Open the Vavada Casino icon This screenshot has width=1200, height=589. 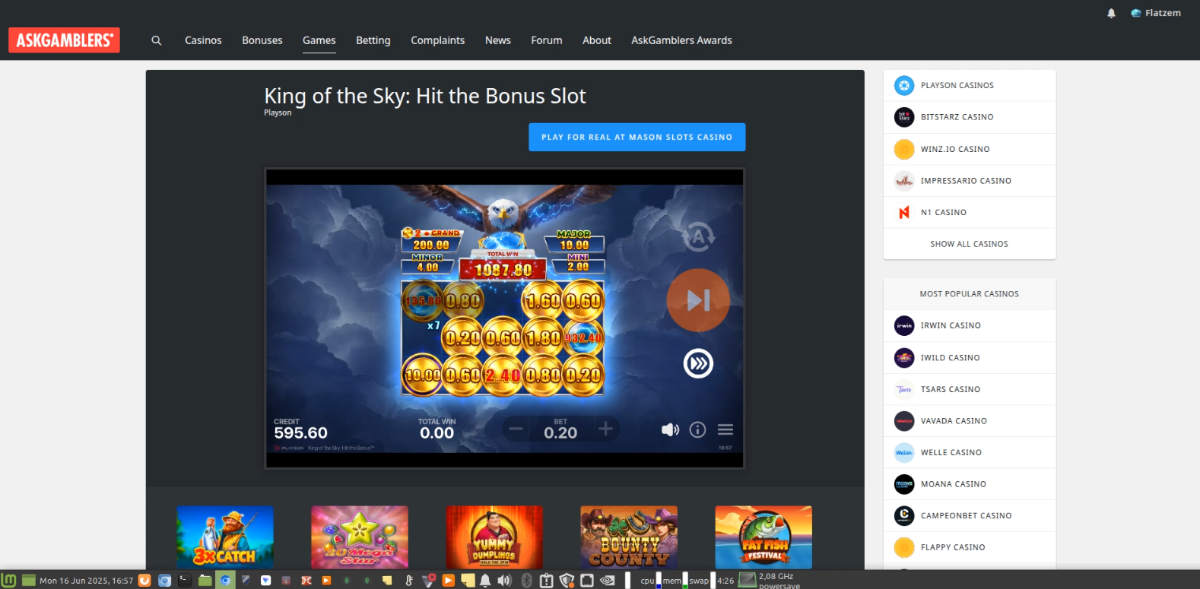[x=904, y=421]
